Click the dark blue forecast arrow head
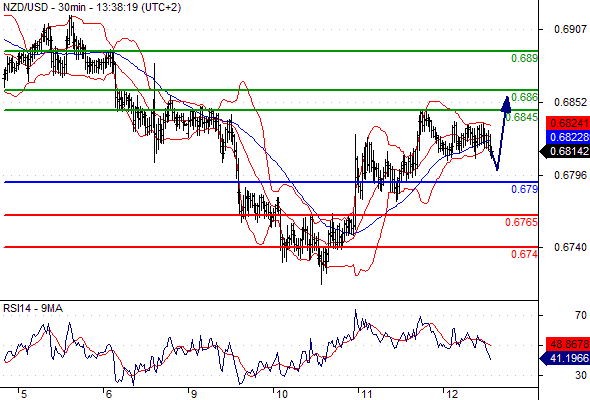 (x=506, y=104)
